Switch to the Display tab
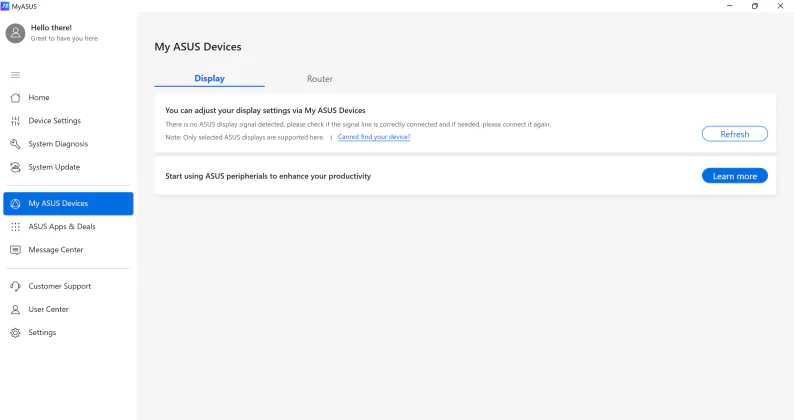 click(210, 79)
